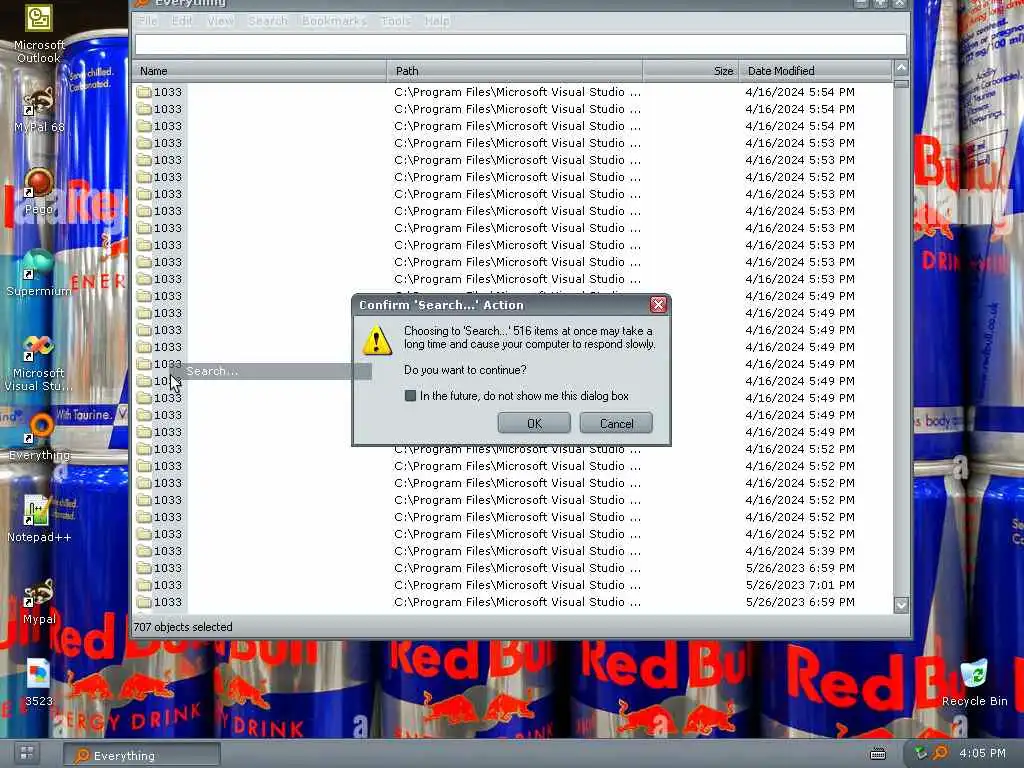1024x768 pixels.
Task: Launch Notepad++ from the desktop
Action: coord(39,519)
